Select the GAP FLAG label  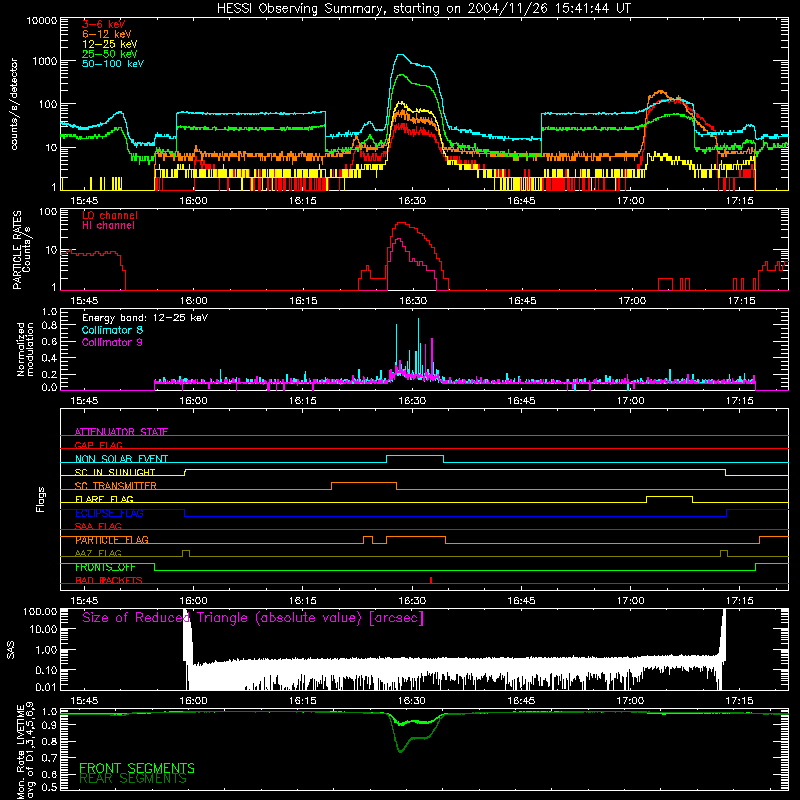(x=98, y=445)
